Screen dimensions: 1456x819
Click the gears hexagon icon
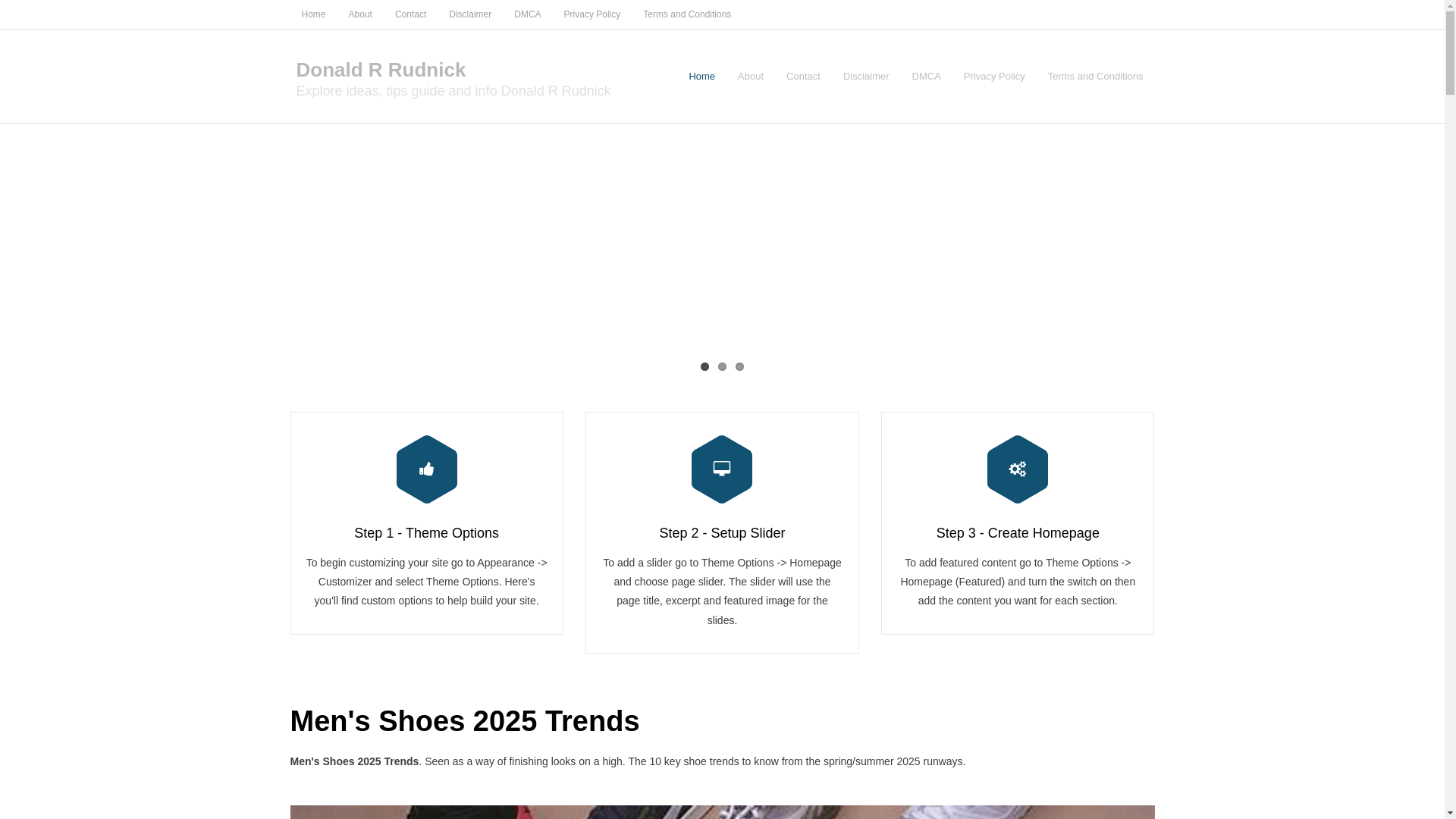point(1018,469)
